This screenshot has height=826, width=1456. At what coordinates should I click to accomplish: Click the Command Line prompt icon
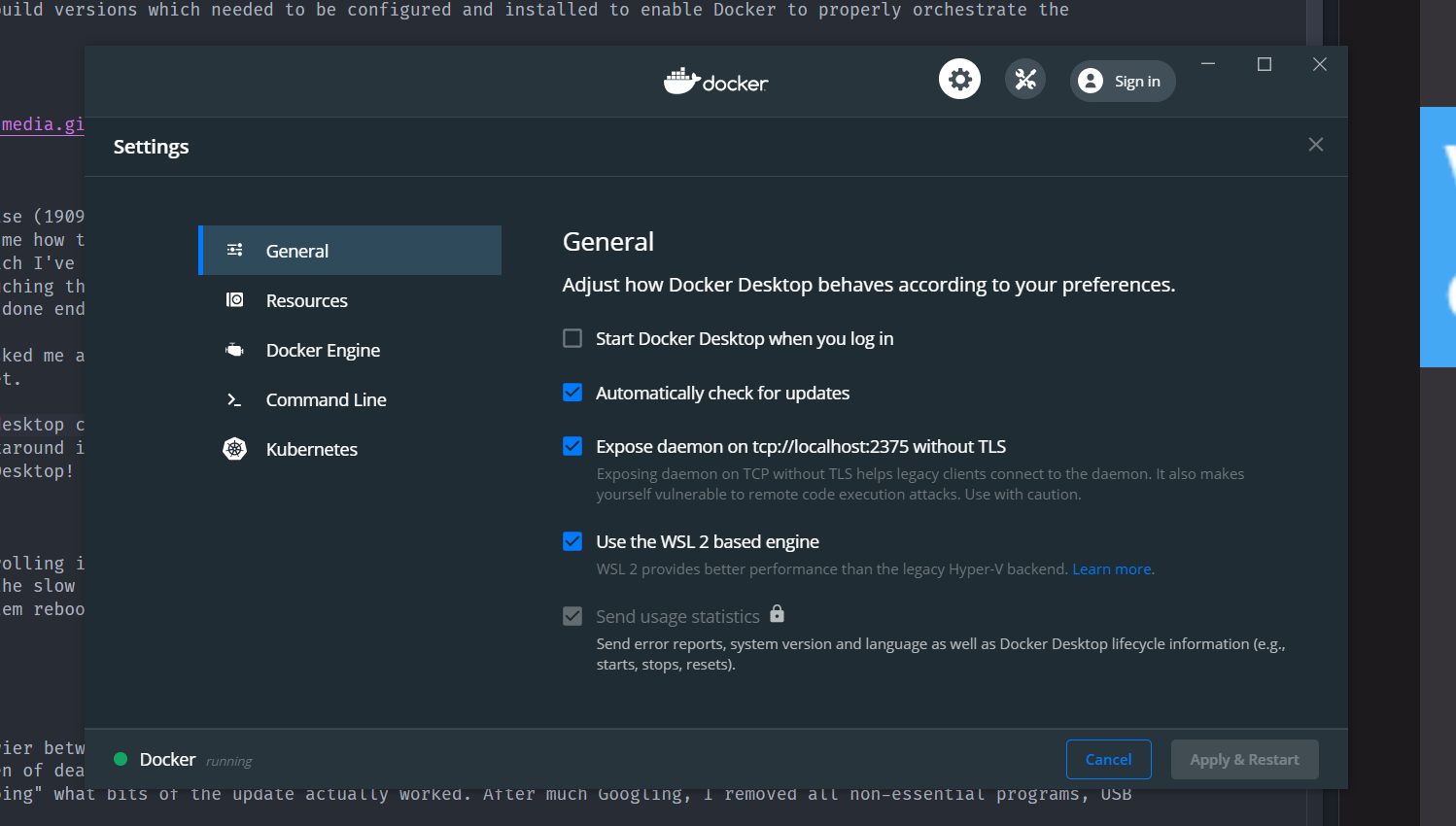(234, 399)
